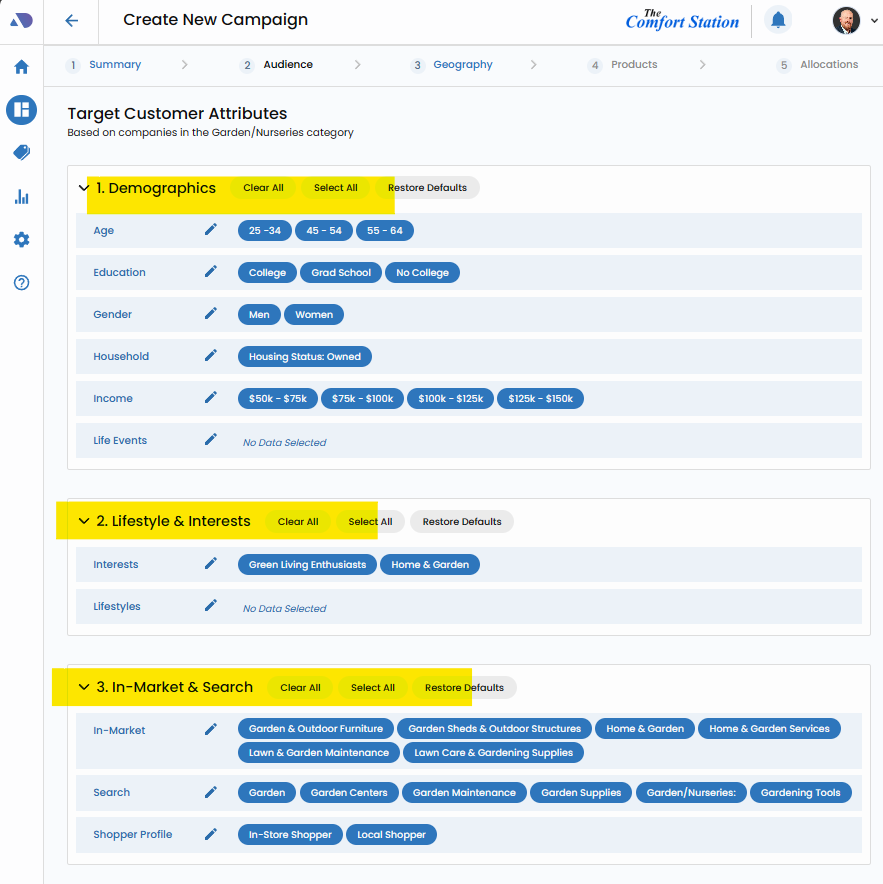Edit the Age attribute with the pencil icon
This screenshot has height=884, width=883.
pyautogui.click(x=211, y=230)
